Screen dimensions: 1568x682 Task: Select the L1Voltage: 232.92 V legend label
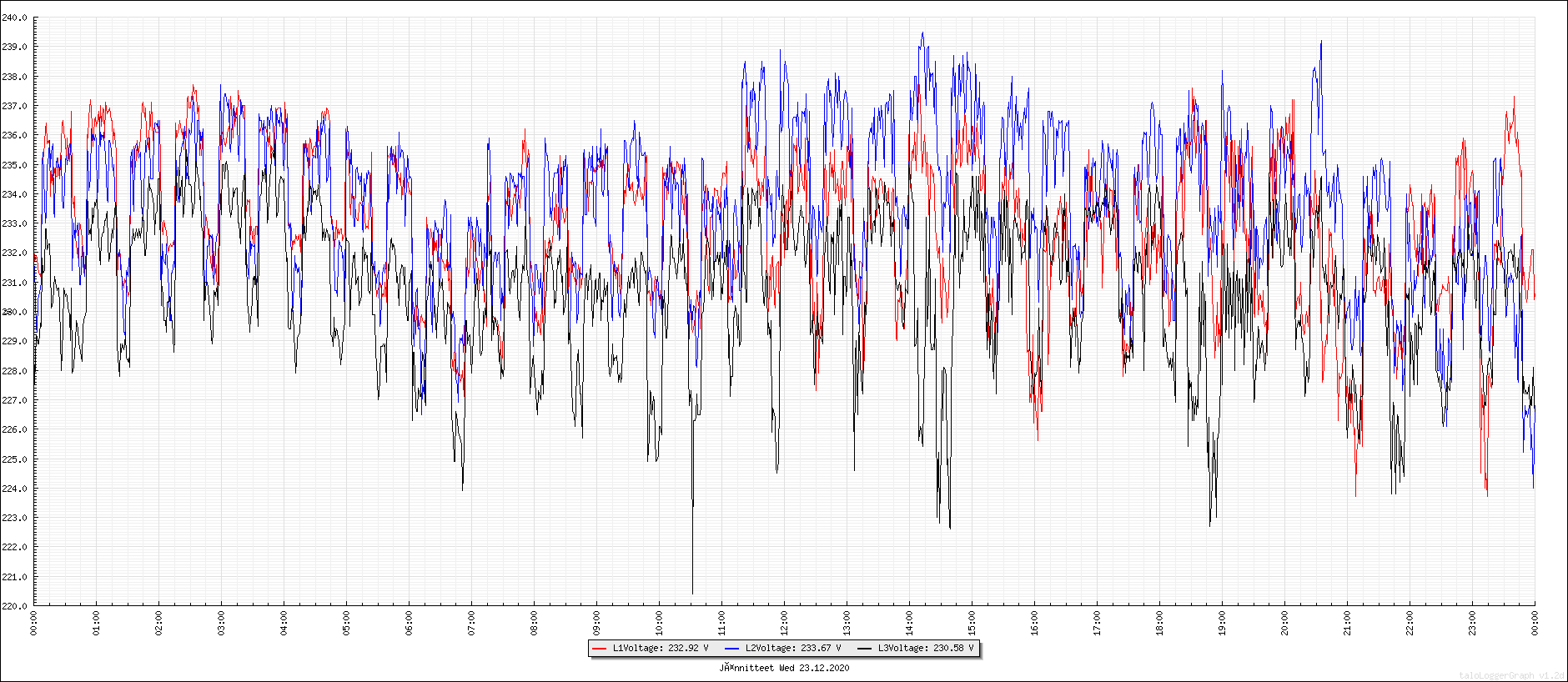pos(660,649)
